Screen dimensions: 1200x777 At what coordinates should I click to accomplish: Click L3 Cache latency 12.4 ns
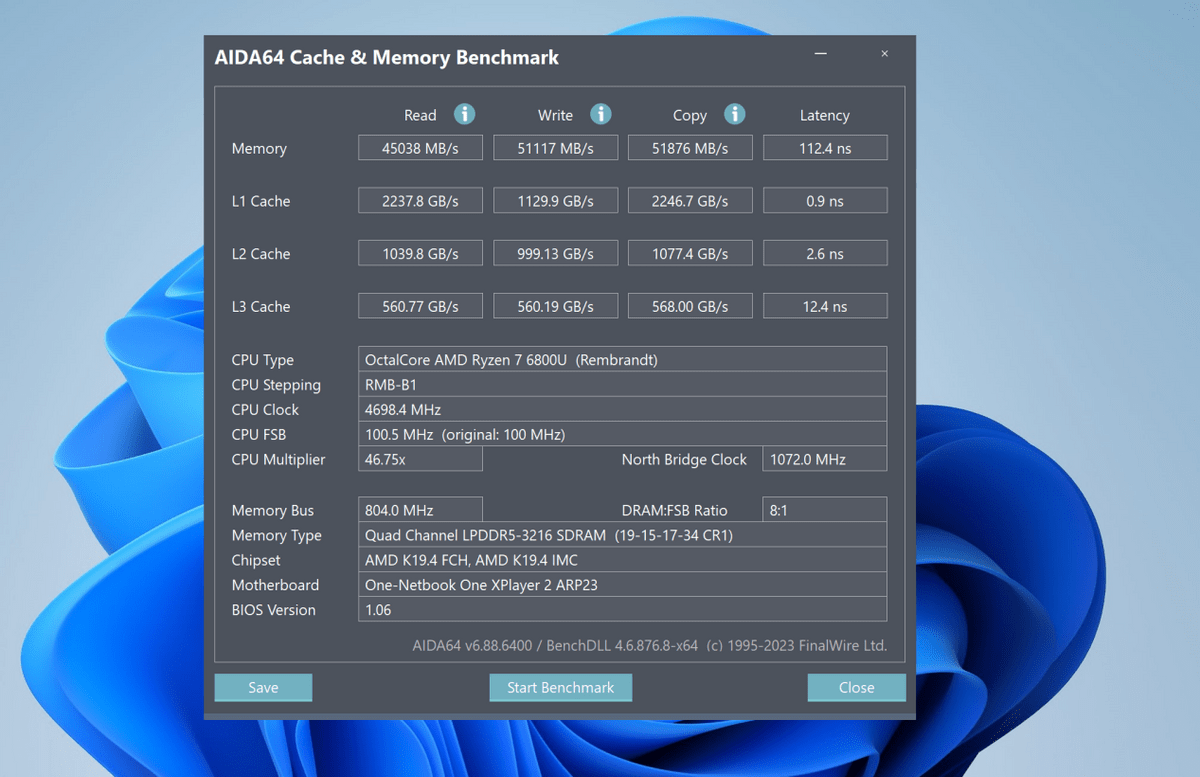click(825, 307)
